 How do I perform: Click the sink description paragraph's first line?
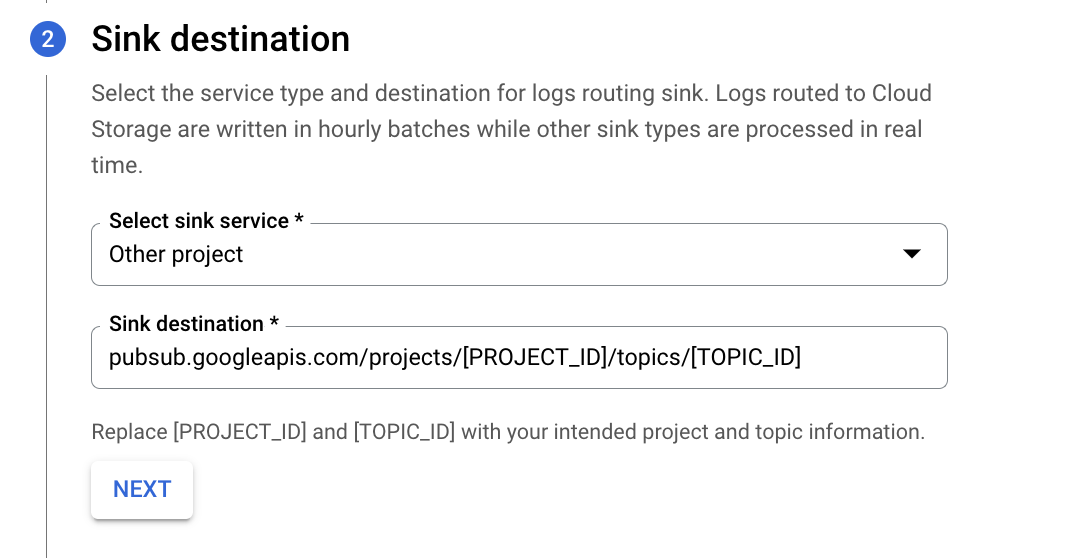tap(510, 93)
